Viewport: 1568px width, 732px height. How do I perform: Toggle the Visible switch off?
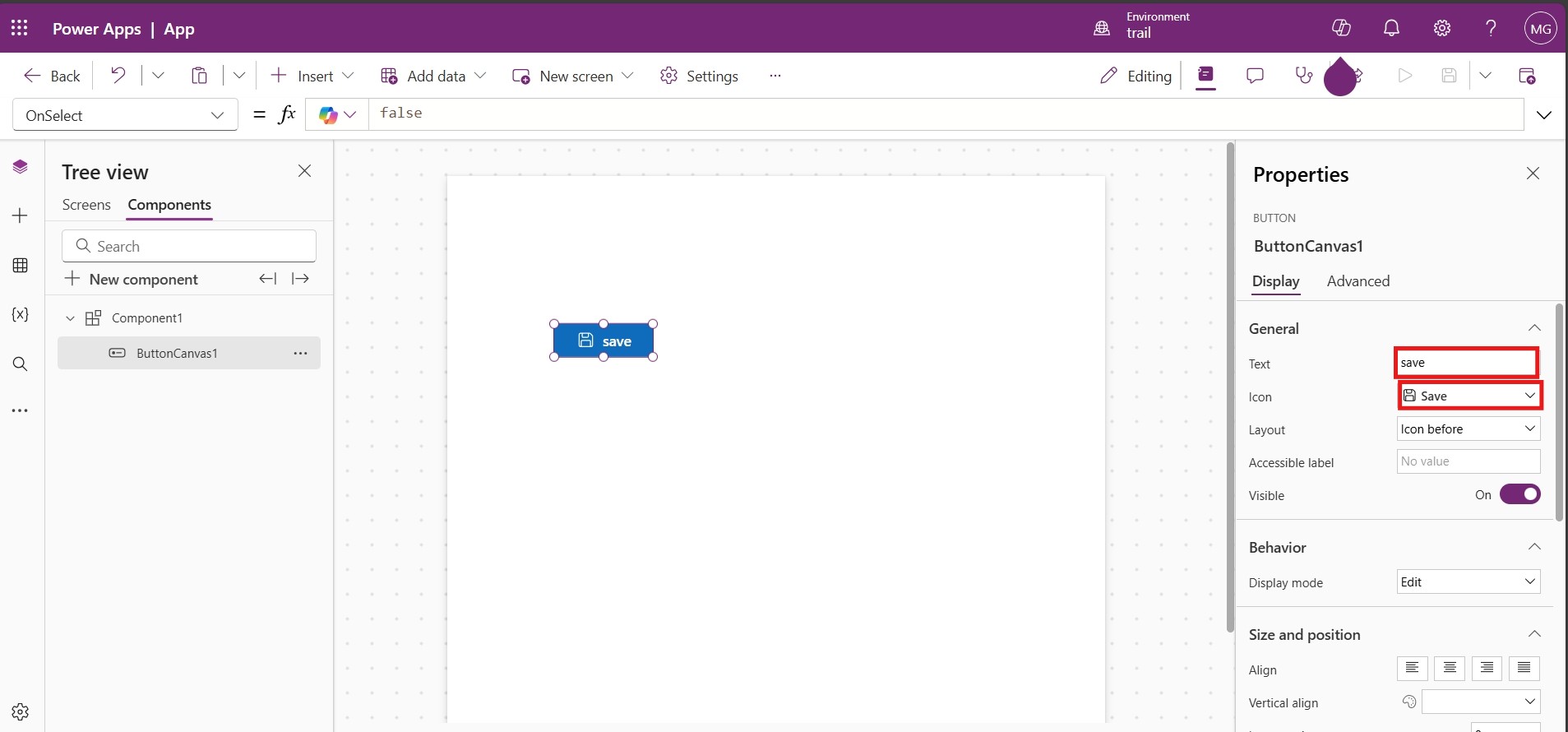(x=1519, y=494)
